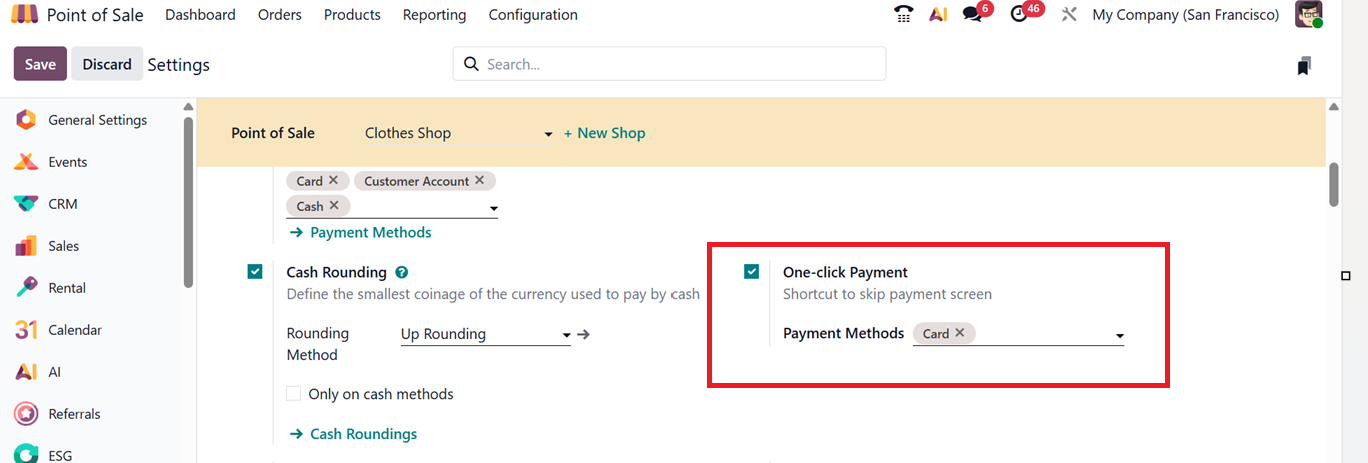Remove the Customer Account payment tag
The height and width of the screenshot is (463, 1368).
tap(479, 181)
